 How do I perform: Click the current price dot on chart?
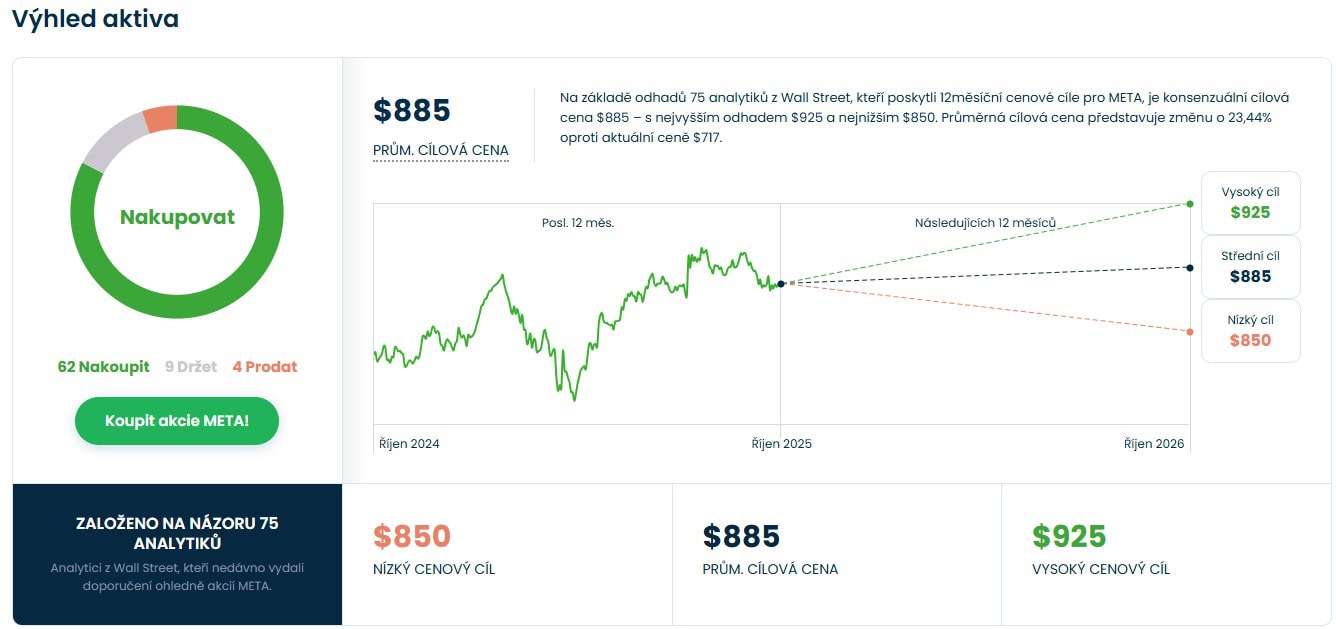[781, 284]
